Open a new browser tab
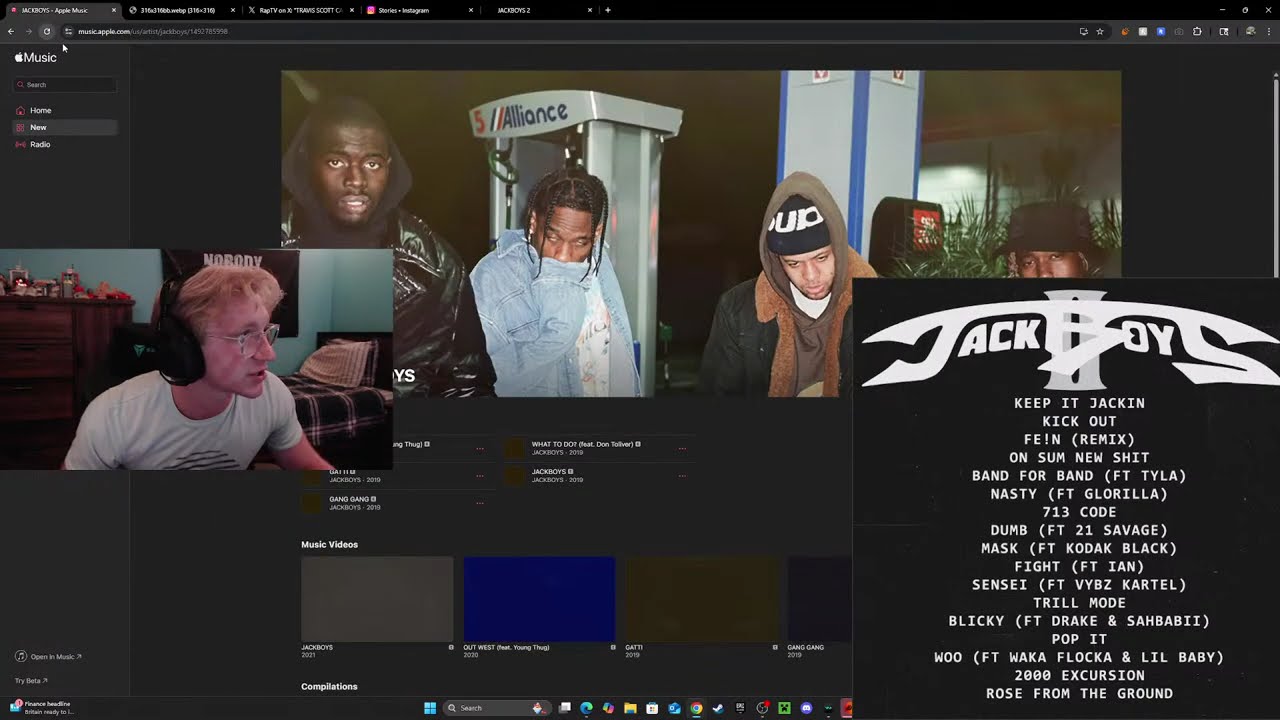Viewport: 1280px width, 720px height. coord(608,10)
